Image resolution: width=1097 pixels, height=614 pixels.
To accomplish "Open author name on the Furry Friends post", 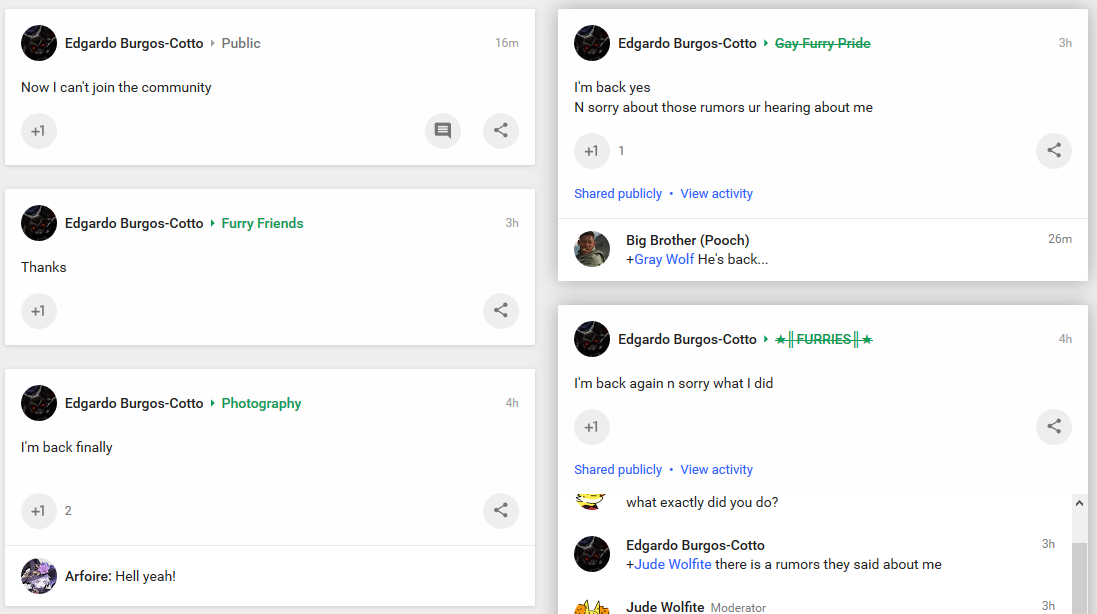I will [x=134, y=223].
